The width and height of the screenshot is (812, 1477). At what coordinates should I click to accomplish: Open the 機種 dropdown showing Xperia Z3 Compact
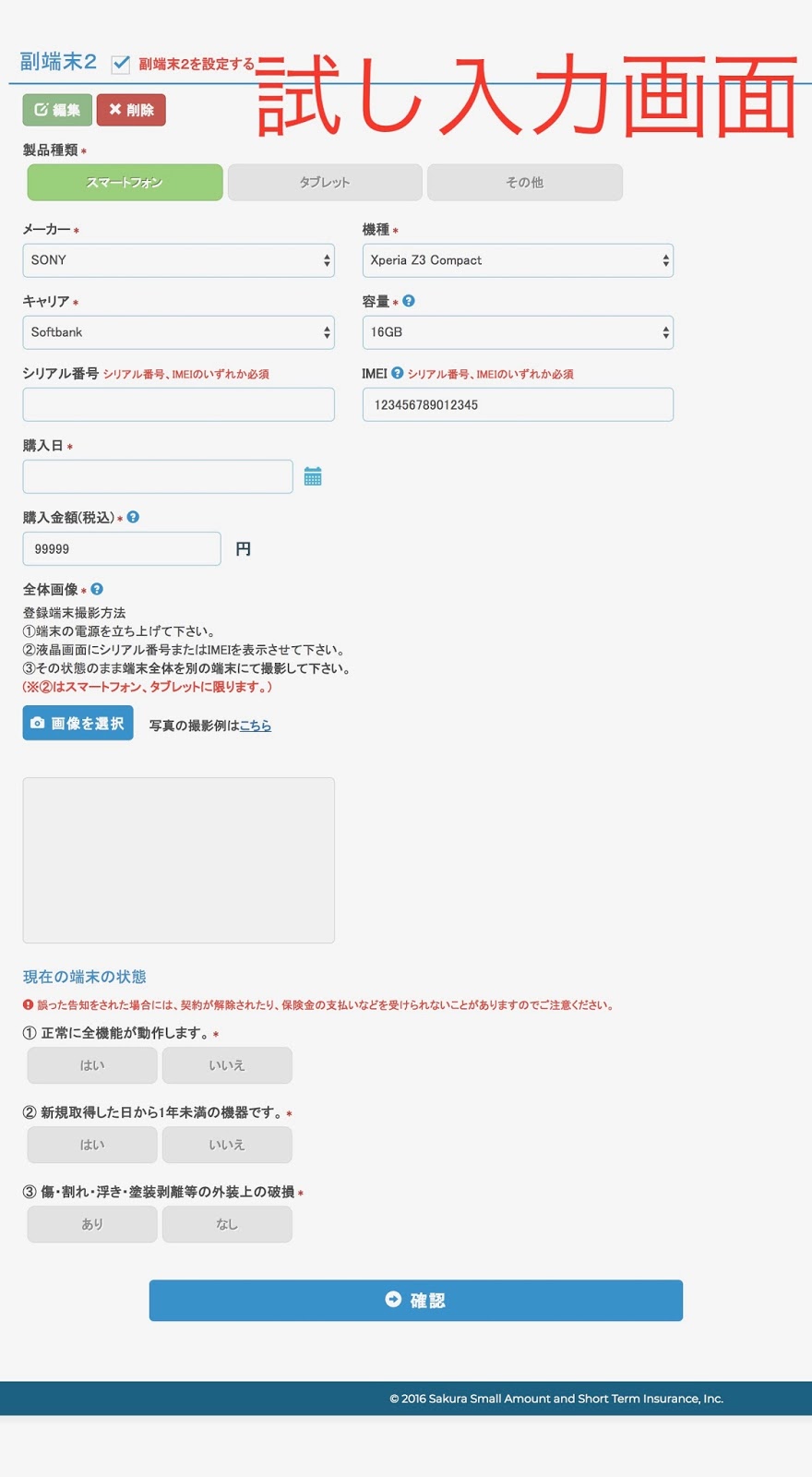click(518, 260)
